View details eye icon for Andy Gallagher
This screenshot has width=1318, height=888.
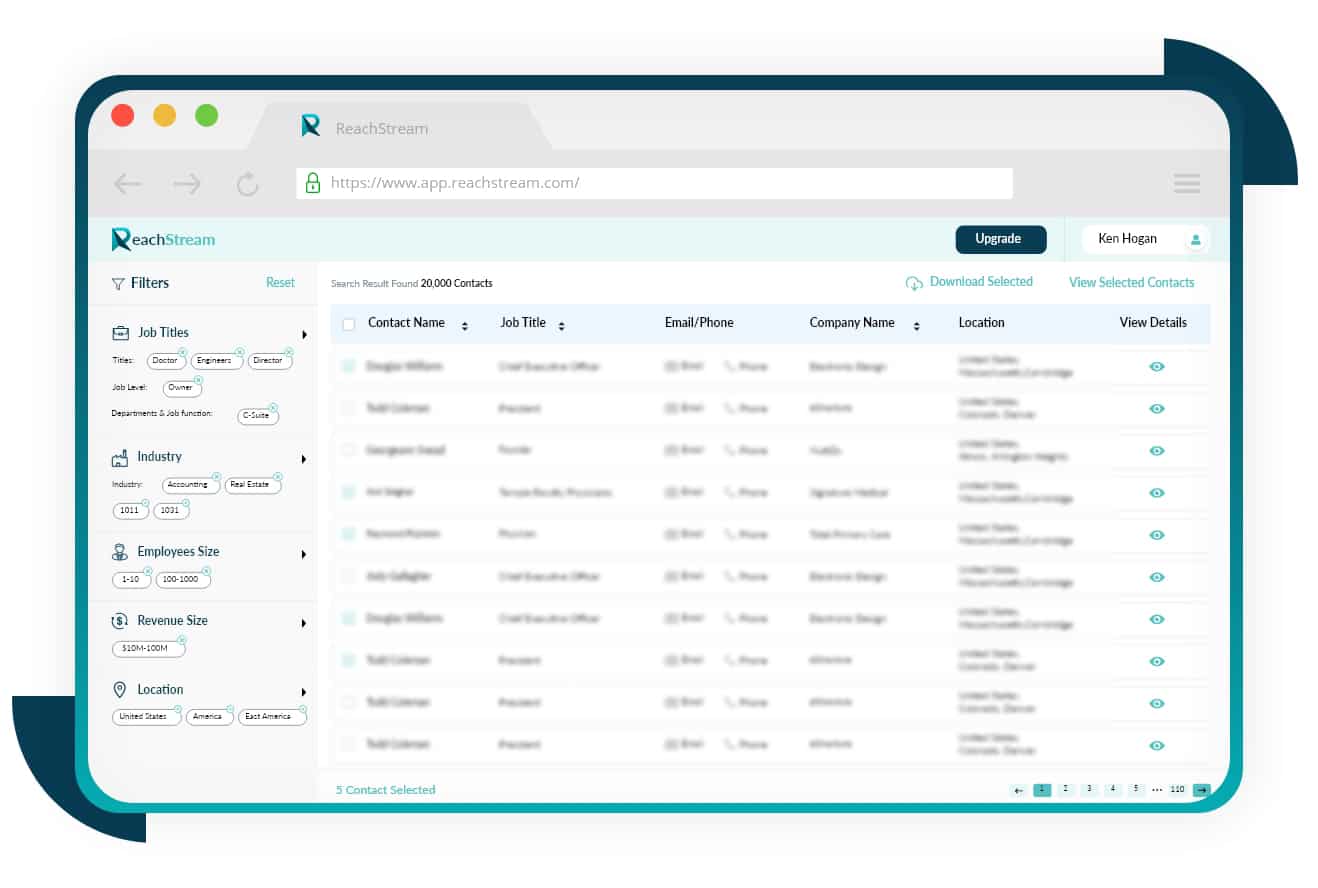[1157, 577]
